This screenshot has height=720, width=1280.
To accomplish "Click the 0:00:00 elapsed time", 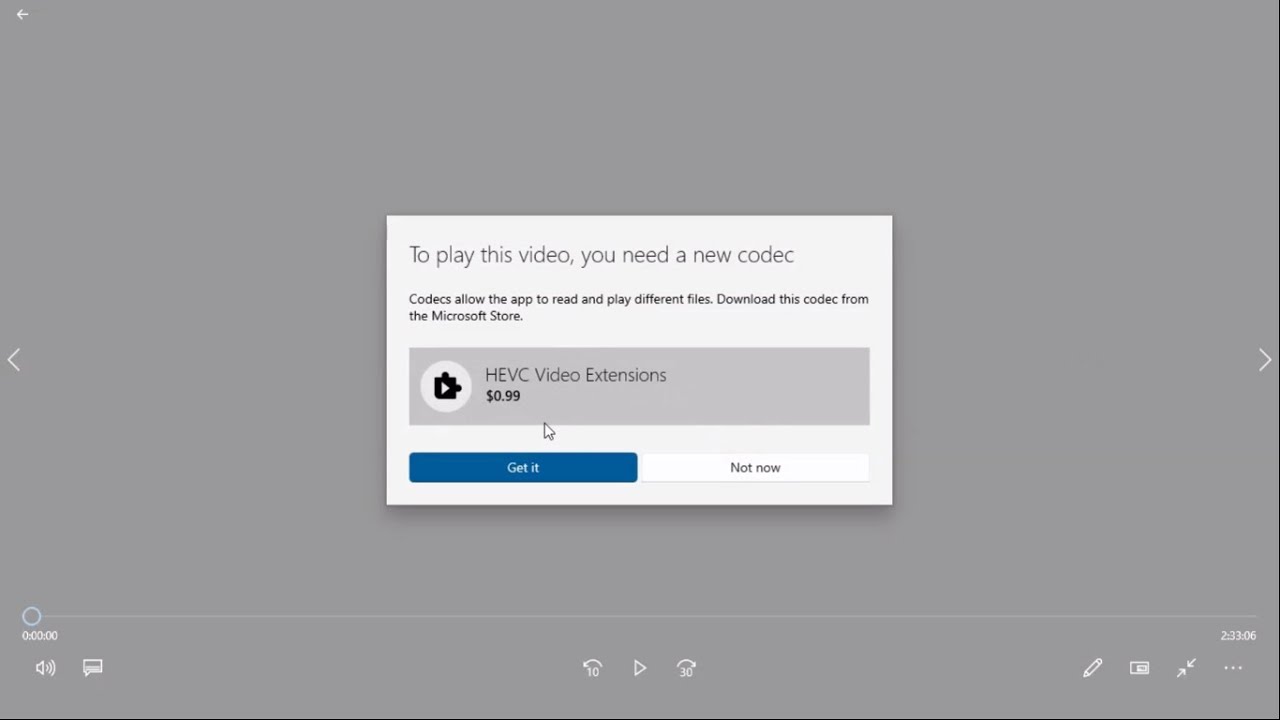I will [x=40, y=636].
